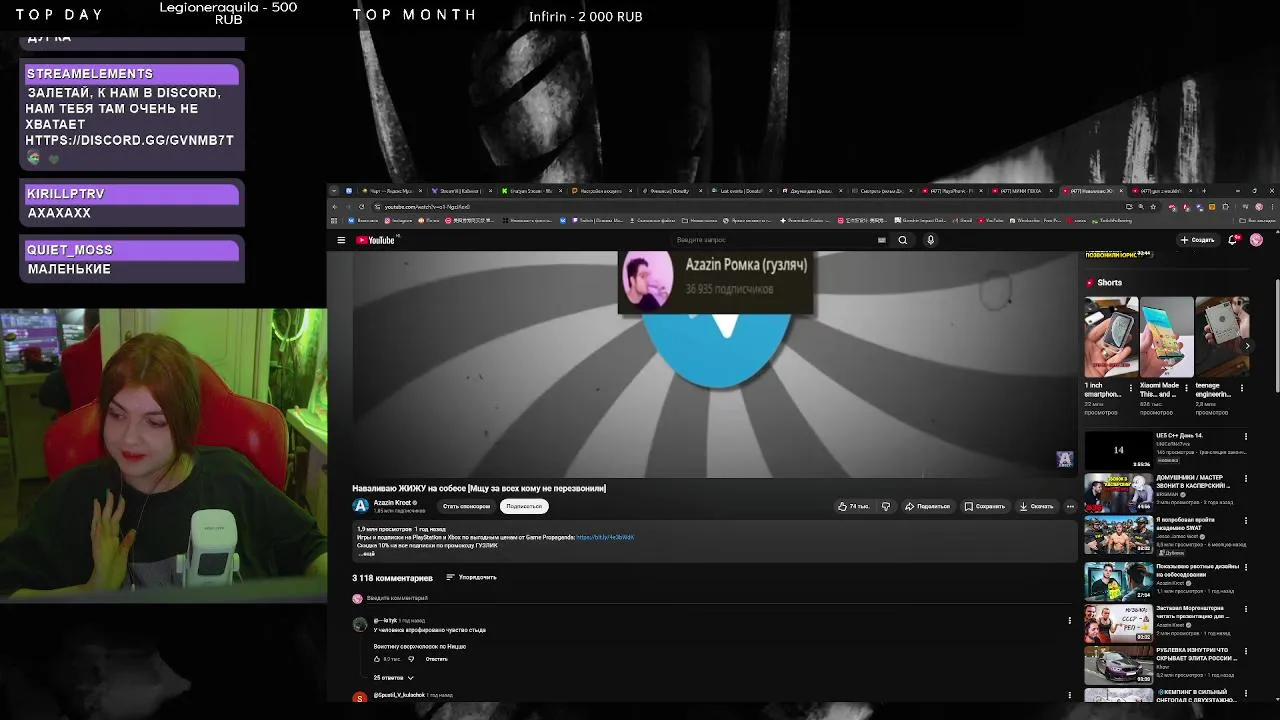The height and width of the screenshot is (720, 1280).
Task: Open menu of 1 inch smartphone Short
Action: 1131,388
